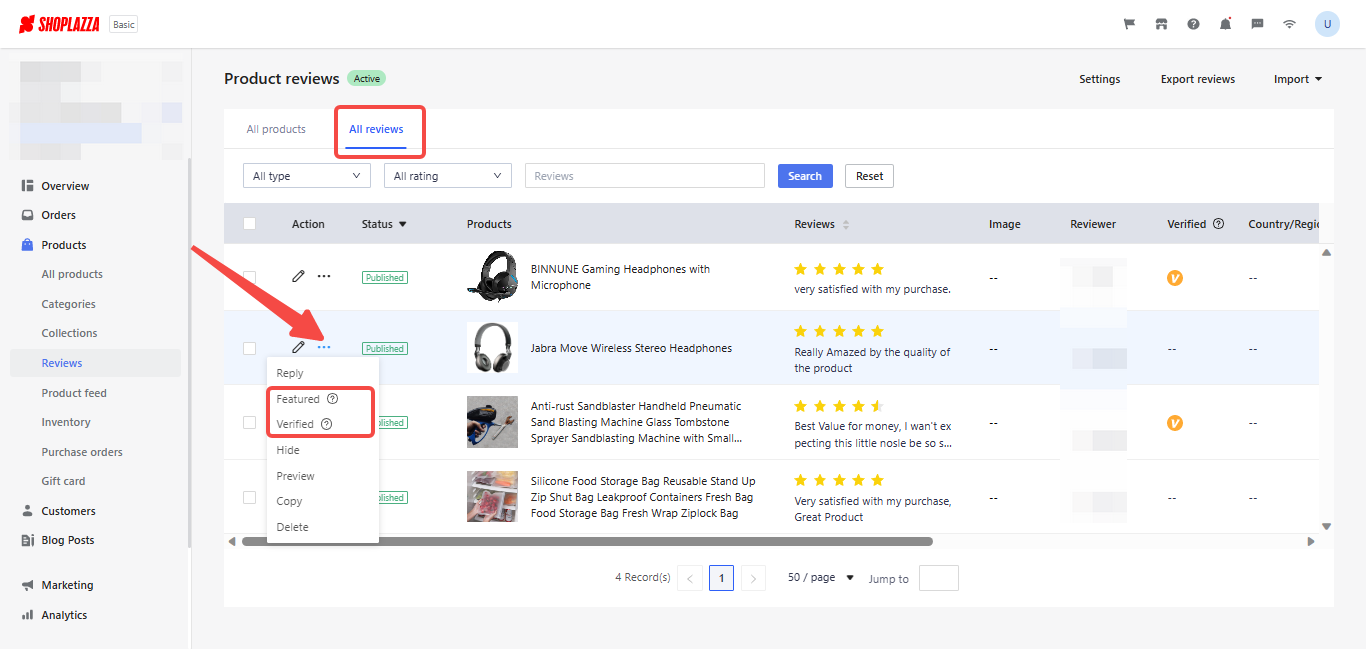Open the Jabra headphones product thumbnail

point(492,348)
